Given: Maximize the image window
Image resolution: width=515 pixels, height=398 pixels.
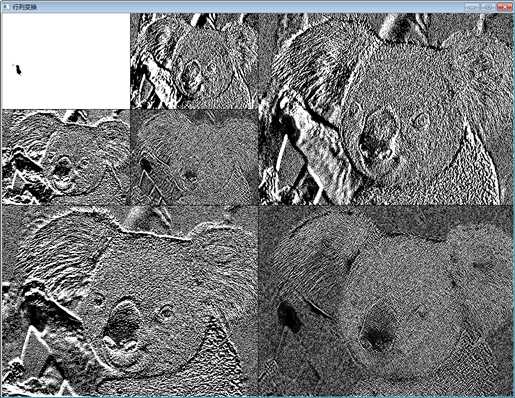Looking at the screenshot, I should (x=488, y=7).
